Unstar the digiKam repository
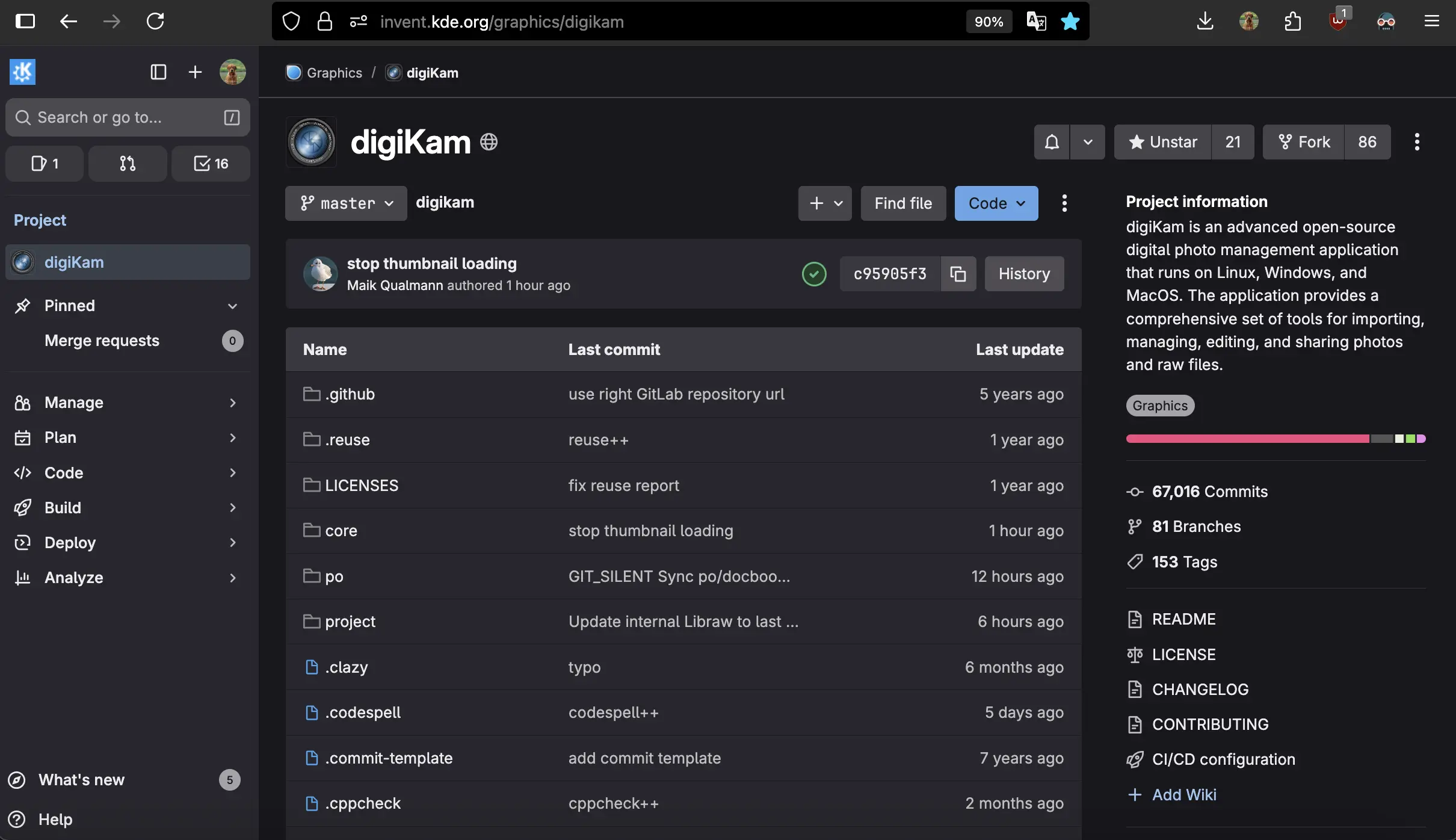The width and height of the screenshot is (1456, 840). coord(1162,142)
